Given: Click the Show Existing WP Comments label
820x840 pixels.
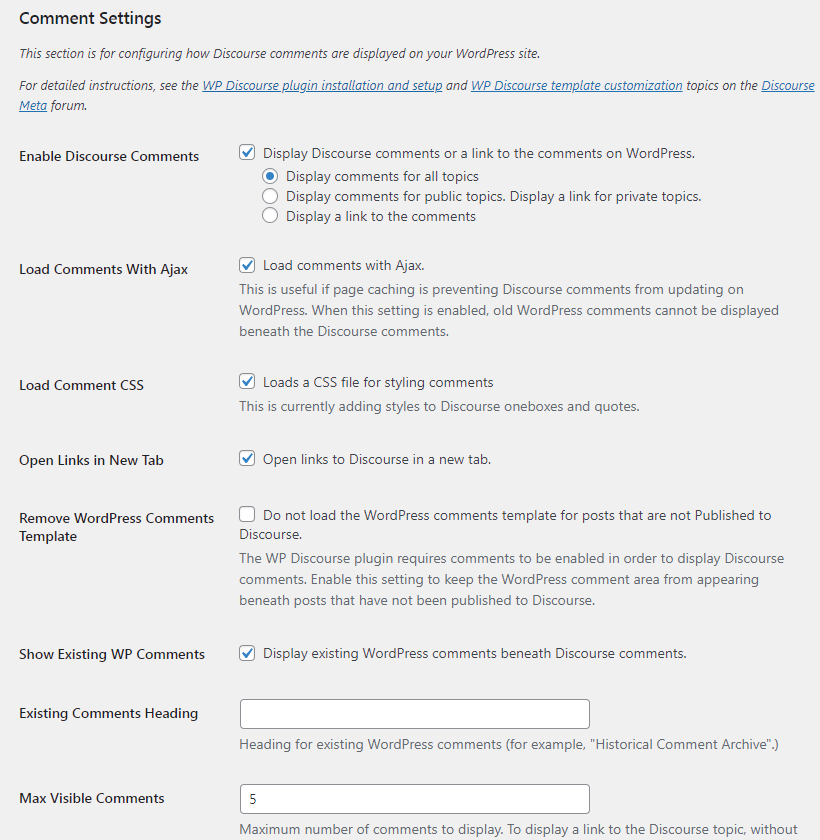Looking at the screenshot, I should [112, 654].
